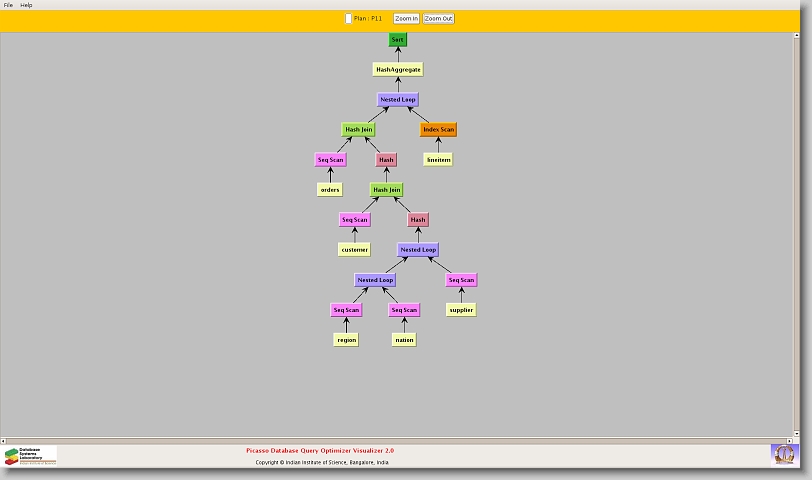This screenshot has height=480, width=812.
Task: Click the lineitem table node
Action: tap(438, 160)
